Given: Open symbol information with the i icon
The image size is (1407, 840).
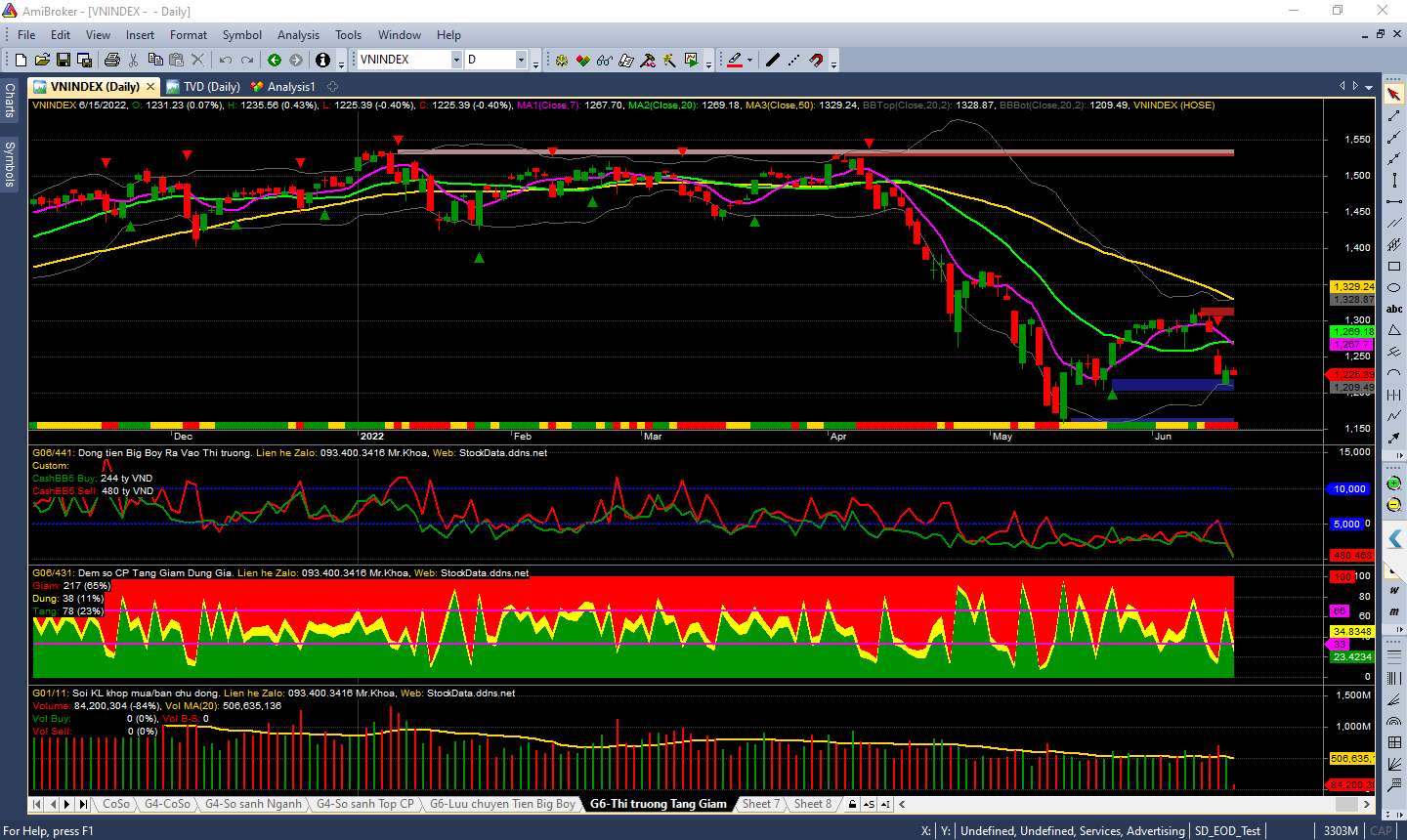Looking at the screenshot, I should (322, 60).
